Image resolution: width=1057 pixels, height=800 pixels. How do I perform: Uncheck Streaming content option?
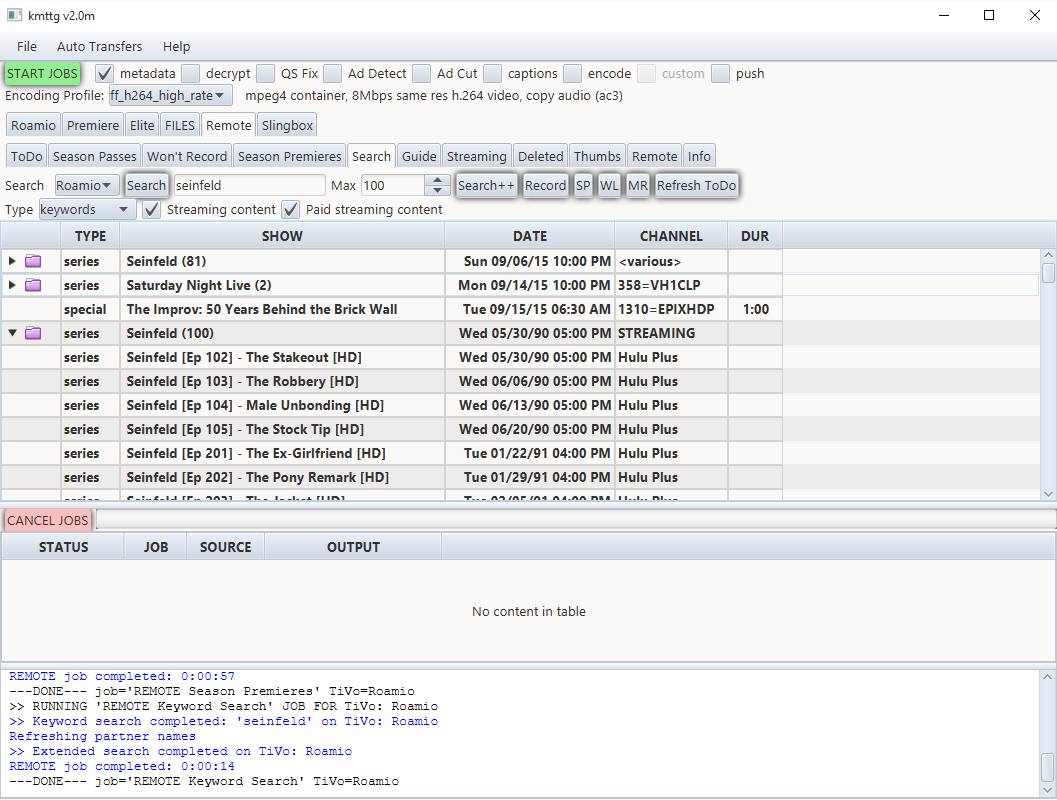point(152,210)
